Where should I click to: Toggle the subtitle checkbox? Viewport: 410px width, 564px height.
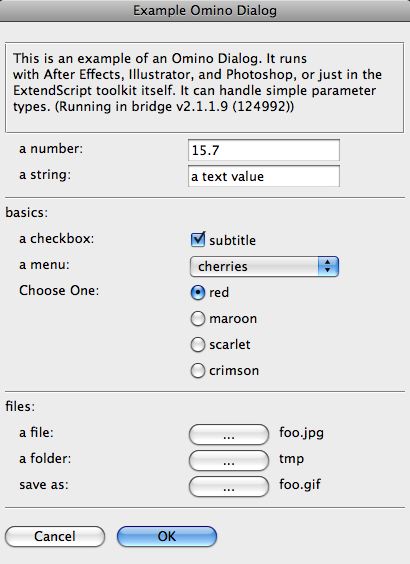198,240
